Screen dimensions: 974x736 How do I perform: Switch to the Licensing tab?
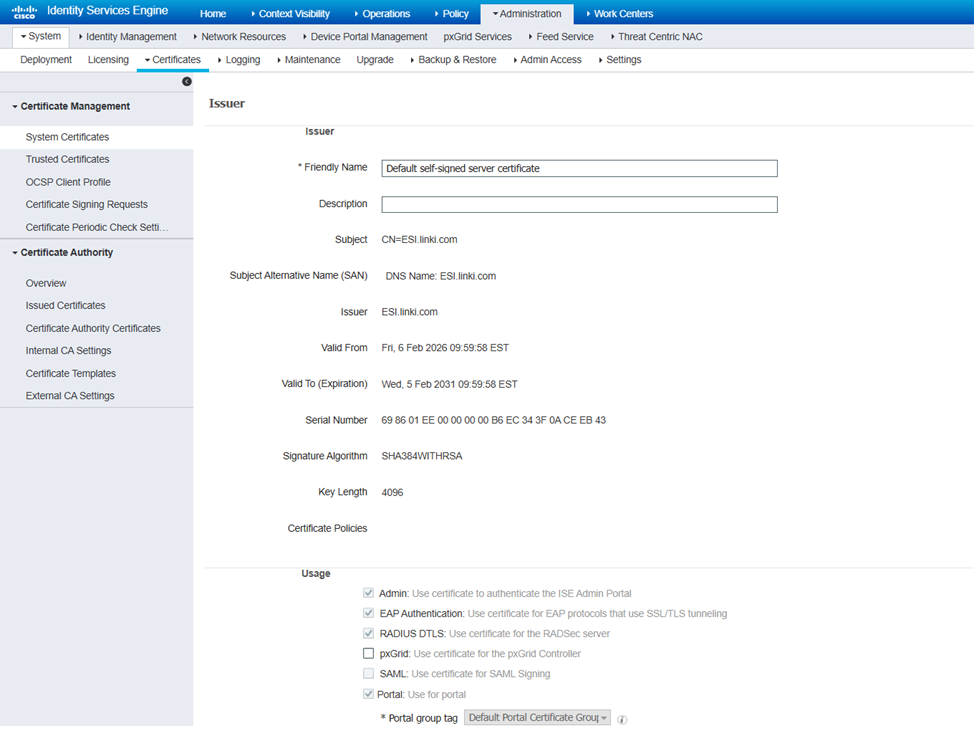pyautogui.click(x=108, y=60)
